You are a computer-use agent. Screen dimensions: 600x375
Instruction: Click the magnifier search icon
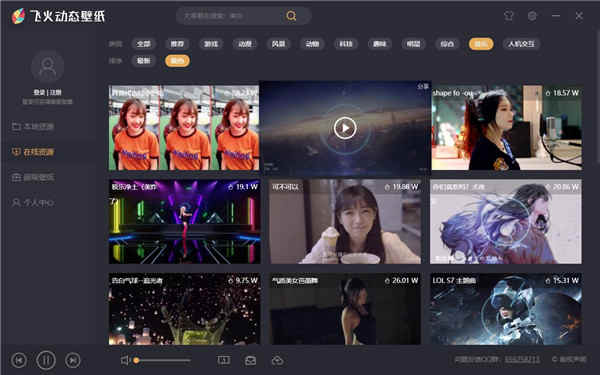coord(291,16)
